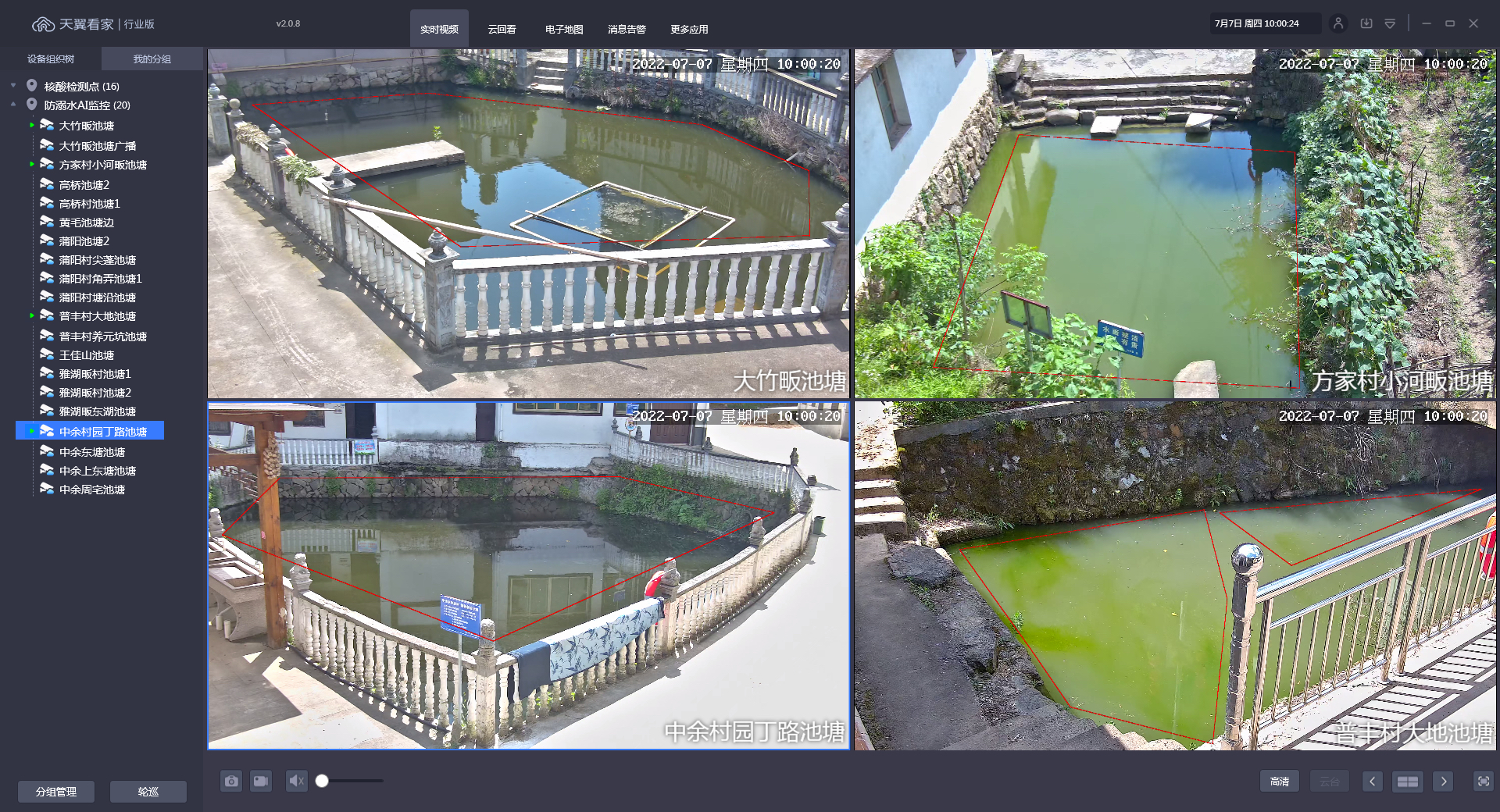Select camera 雅湖畈东湖池塘
This screenshot has width=1500, height=812.
click(x=98, y=411)
